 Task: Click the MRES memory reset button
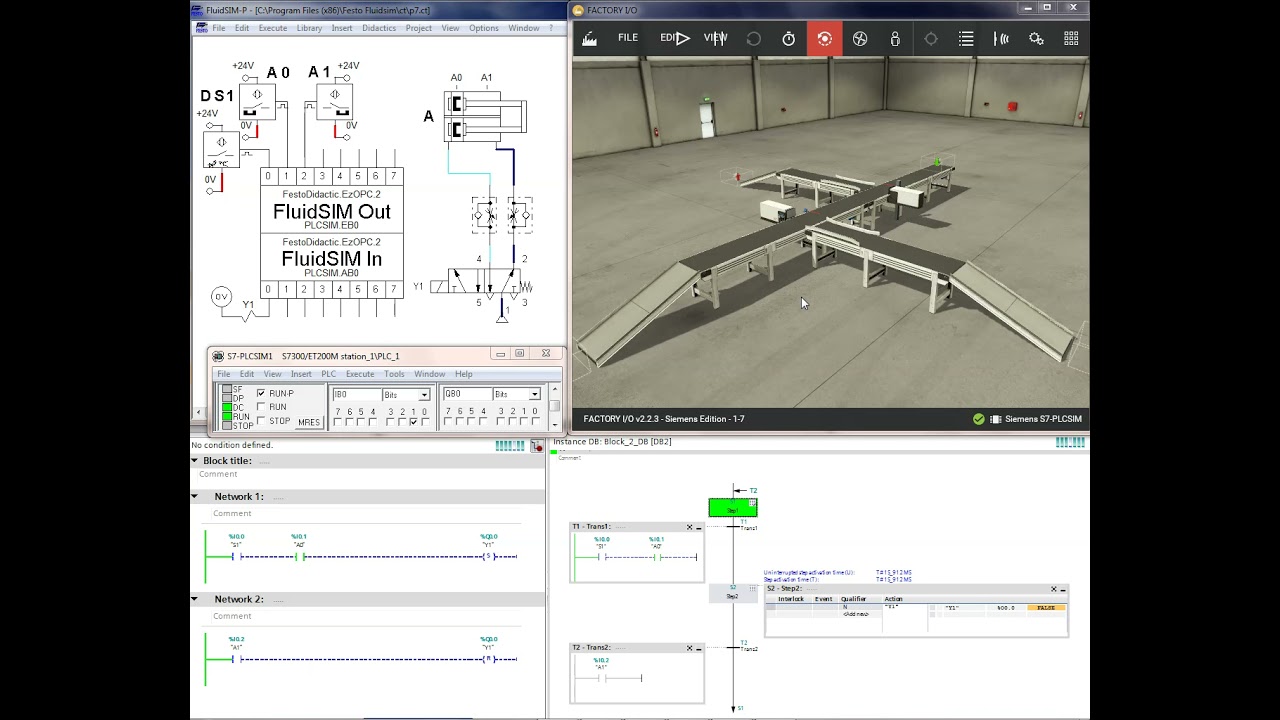[x=309, y=422]
